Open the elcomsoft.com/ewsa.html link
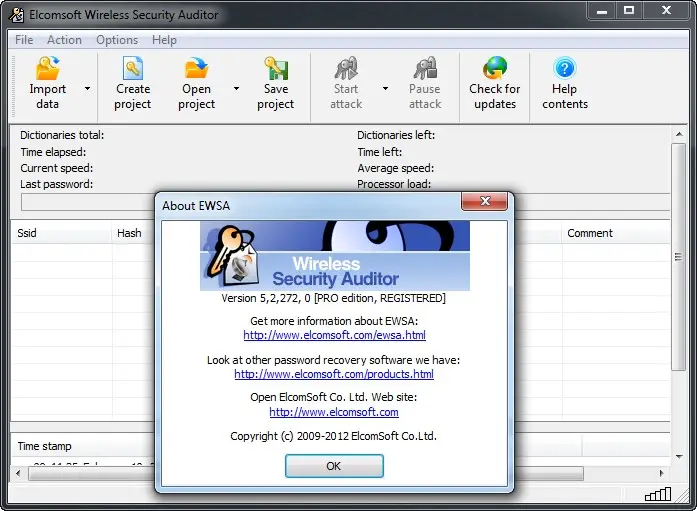Viewport: 697px width, 511px height. tap(334, 335)
